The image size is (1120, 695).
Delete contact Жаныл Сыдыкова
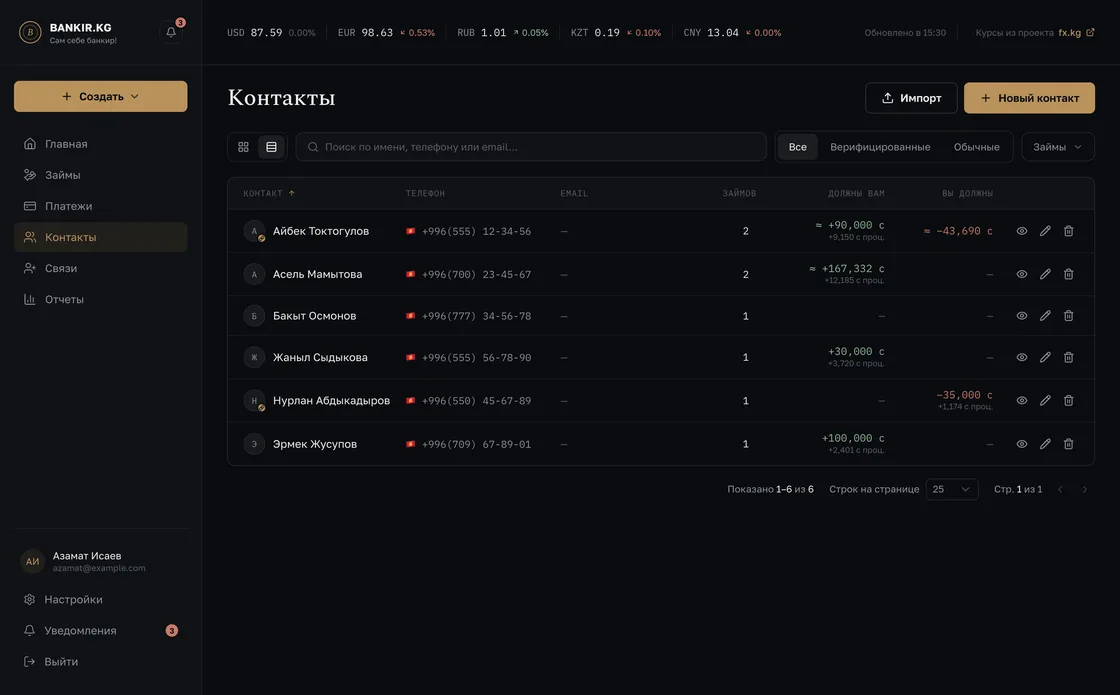click(1069, 357)
